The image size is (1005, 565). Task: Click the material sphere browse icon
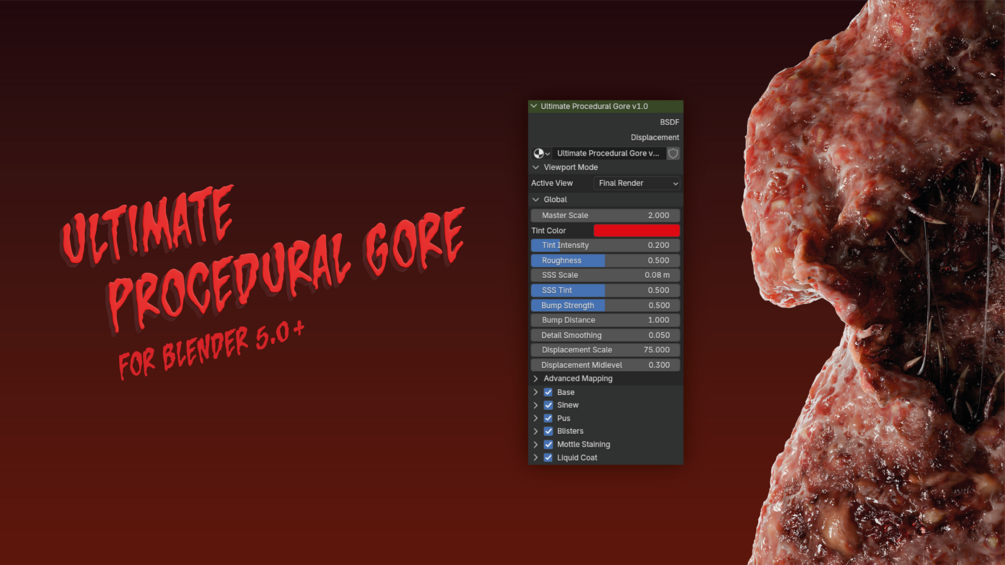click(x=538, y=153)
